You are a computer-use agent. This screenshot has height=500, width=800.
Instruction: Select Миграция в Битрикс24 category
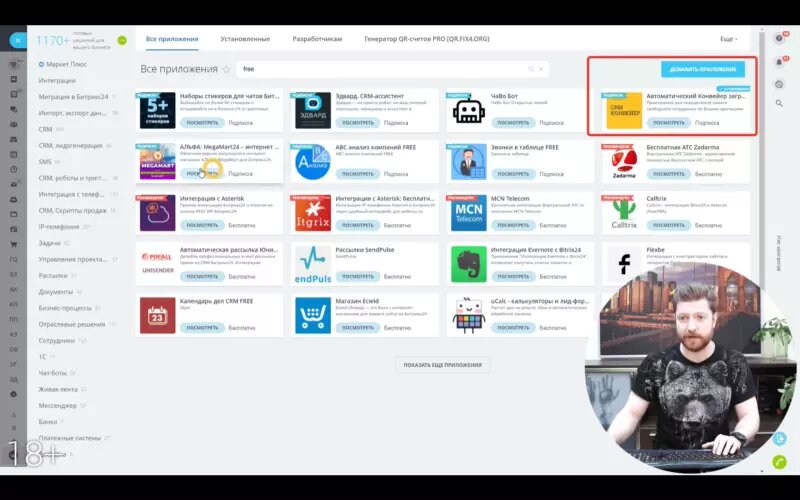pos(73,97)
